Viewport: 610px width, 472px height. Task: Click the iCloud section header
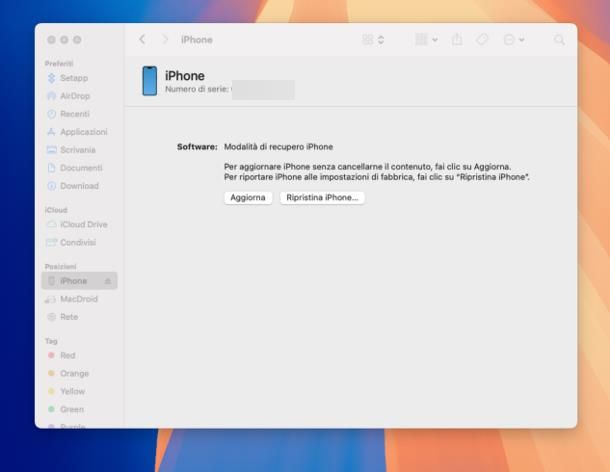pos(56,210)
